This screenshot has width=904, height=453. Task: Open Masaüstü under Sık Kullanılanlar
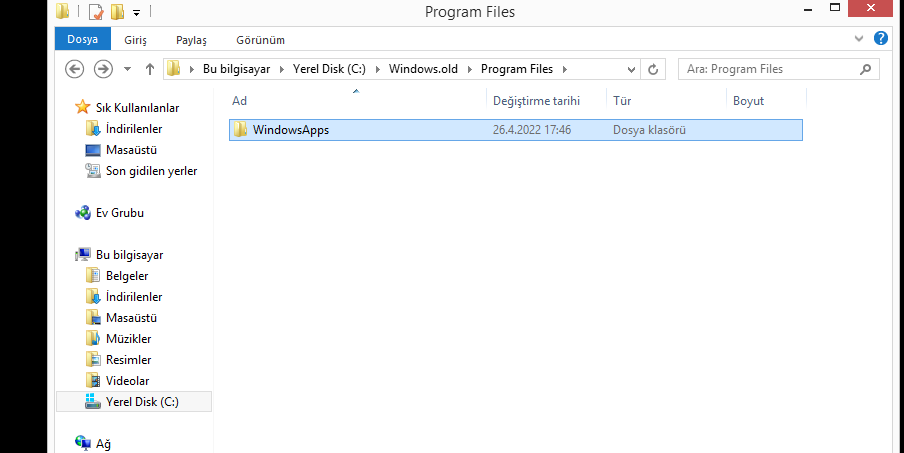131,150
